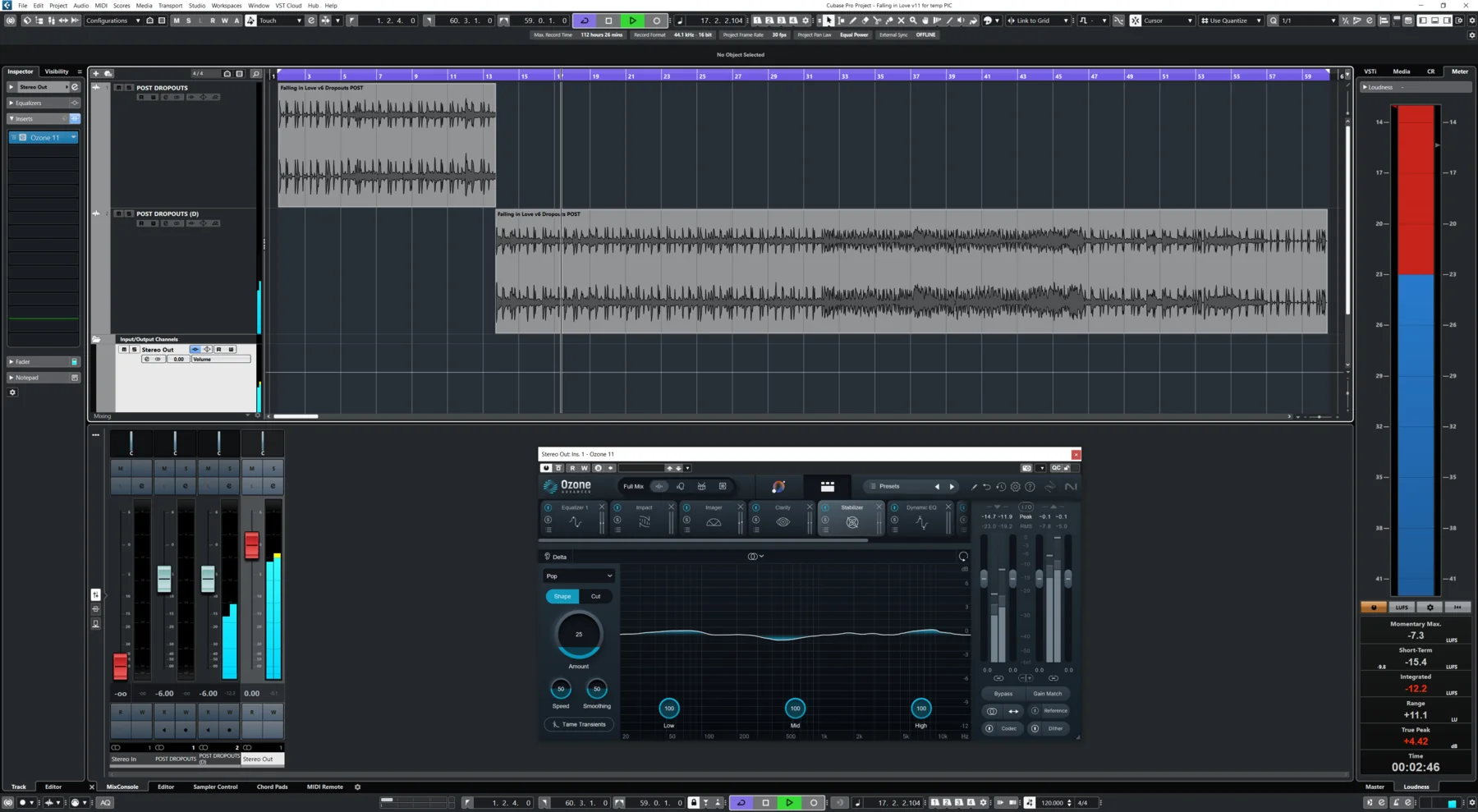Select the Glue tool in the toolbar
Screen dimensions: 1478x812
click(889, 21)
